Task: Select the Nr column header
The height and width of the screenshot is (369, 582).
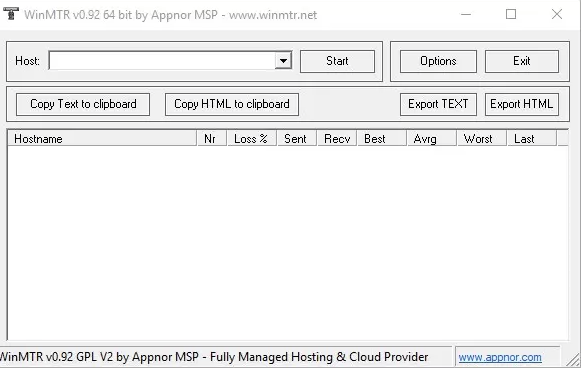Action: [212, 139]
